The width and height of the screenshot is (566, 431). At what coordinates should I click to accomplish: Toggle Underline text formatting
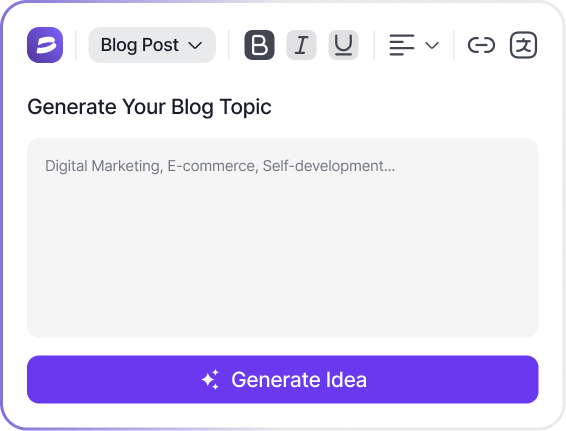343,45
